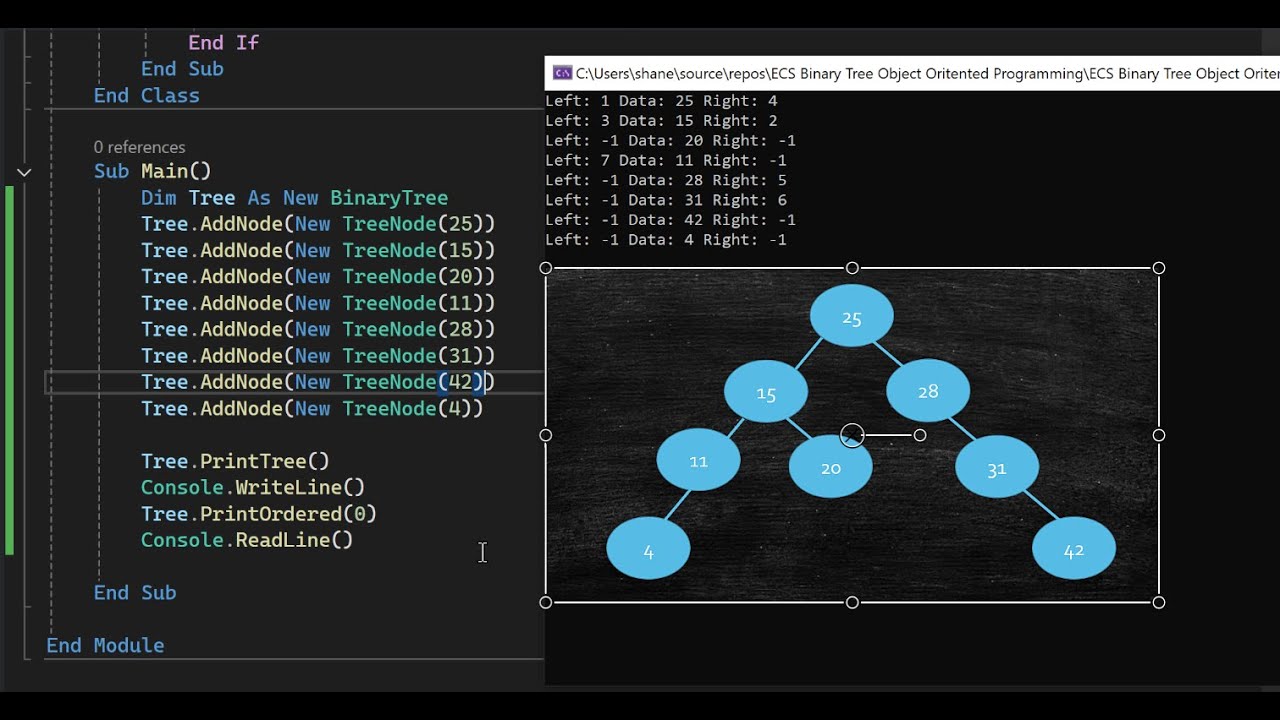Click the rotation arm end handle
This screenshot has width=1280, height=720.
[920, 435]
